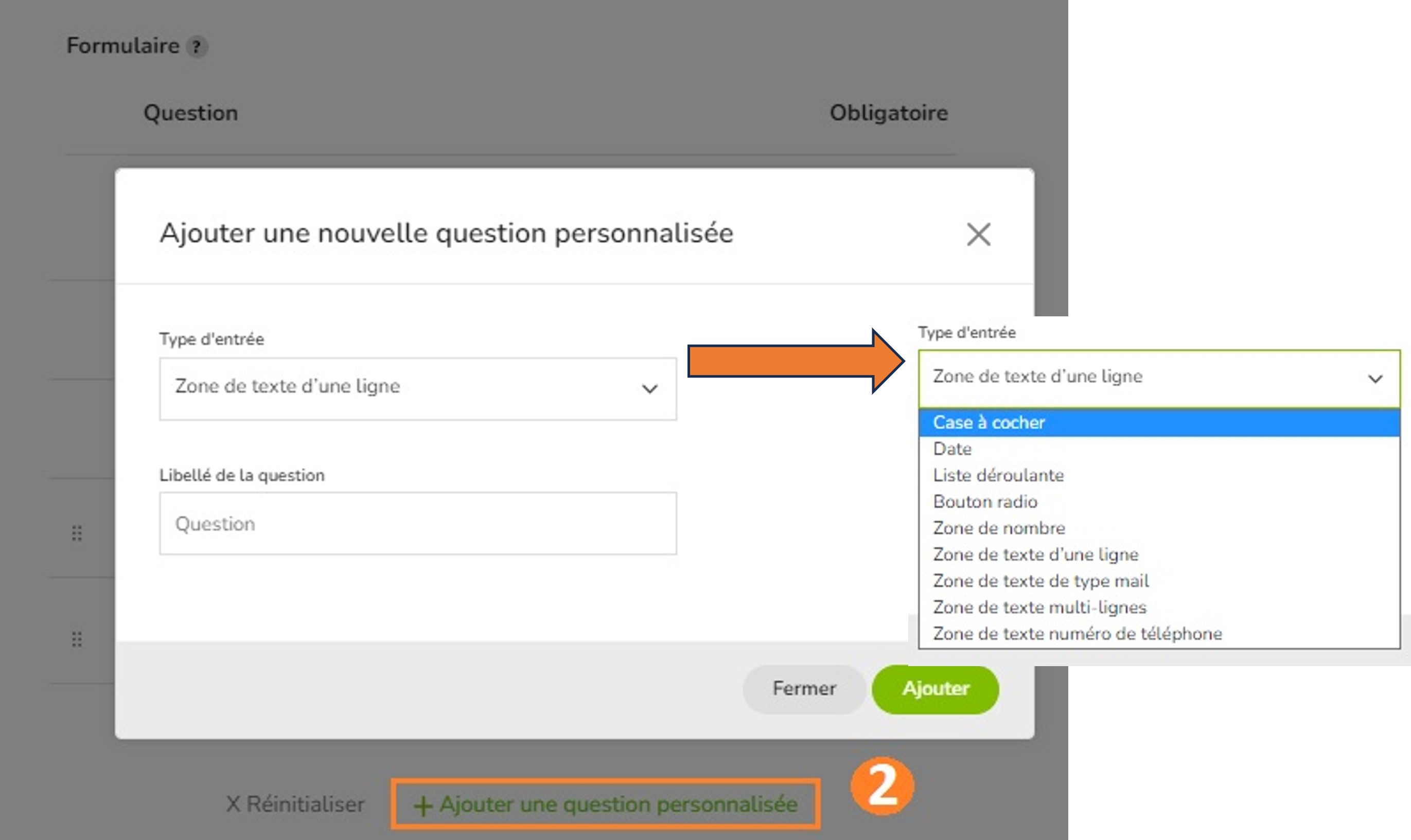Click the chevron in the dialog Type d'entrée field

coord(650,389)
